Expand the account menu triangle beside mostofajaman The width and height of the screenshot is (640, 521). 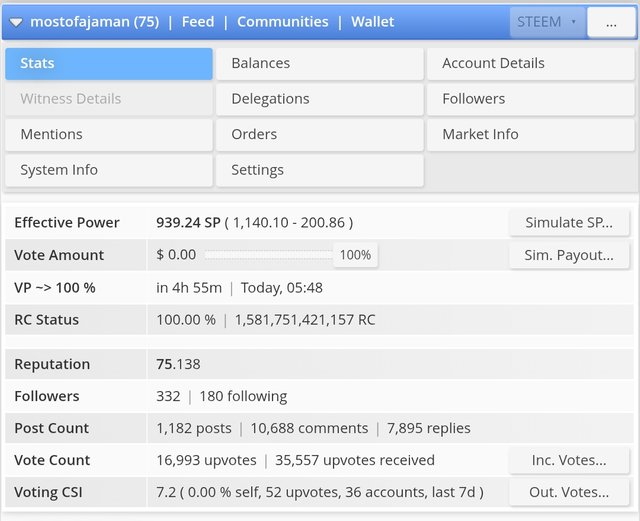coord(16,22)
